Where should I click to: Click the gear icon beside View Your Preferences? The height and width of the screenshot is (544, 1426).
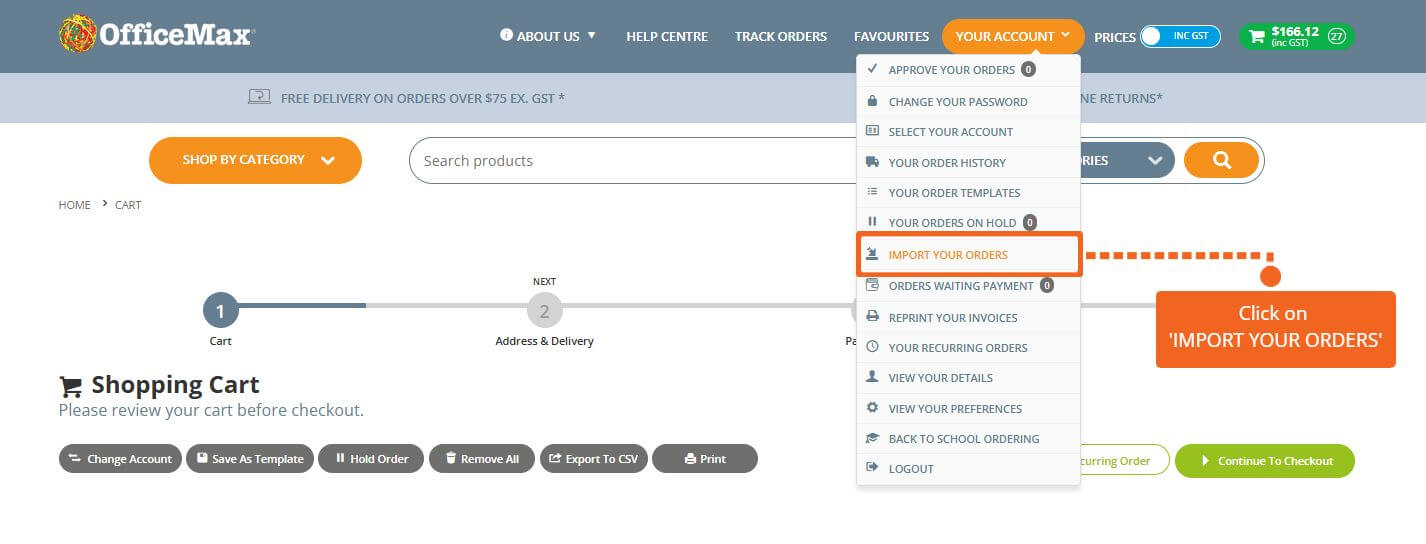click(872, 408)
